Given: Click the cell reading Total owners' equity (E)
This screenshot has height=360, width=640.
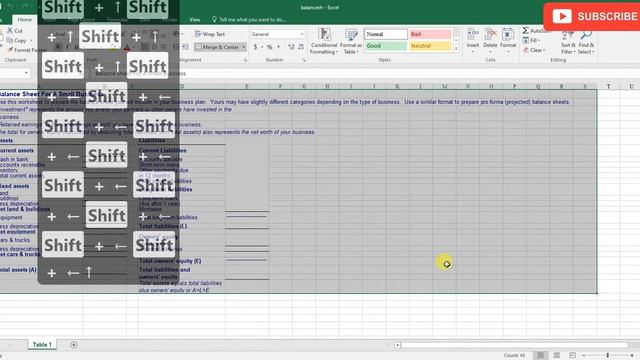Looking at the screenshot, I should [170, 261].
